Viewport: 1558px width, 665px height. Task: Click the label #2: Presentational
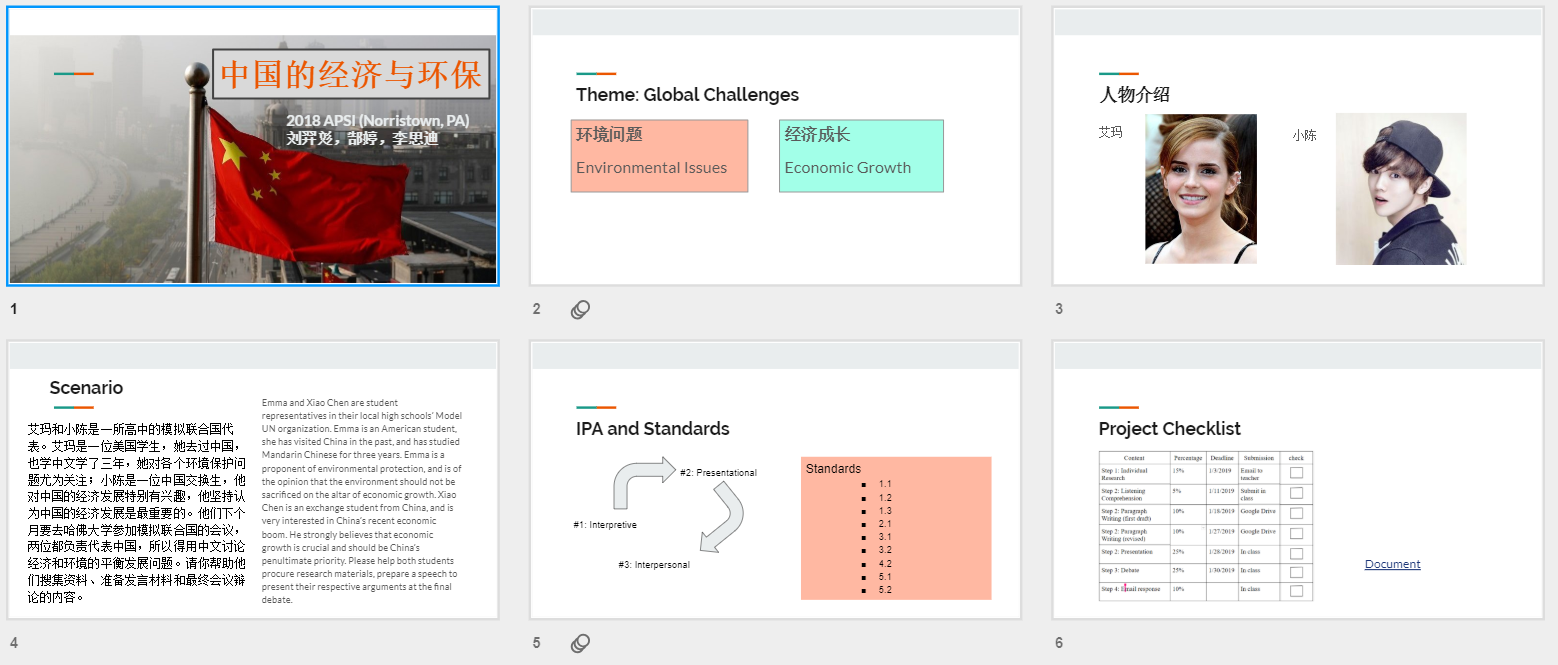coord(718,473)
